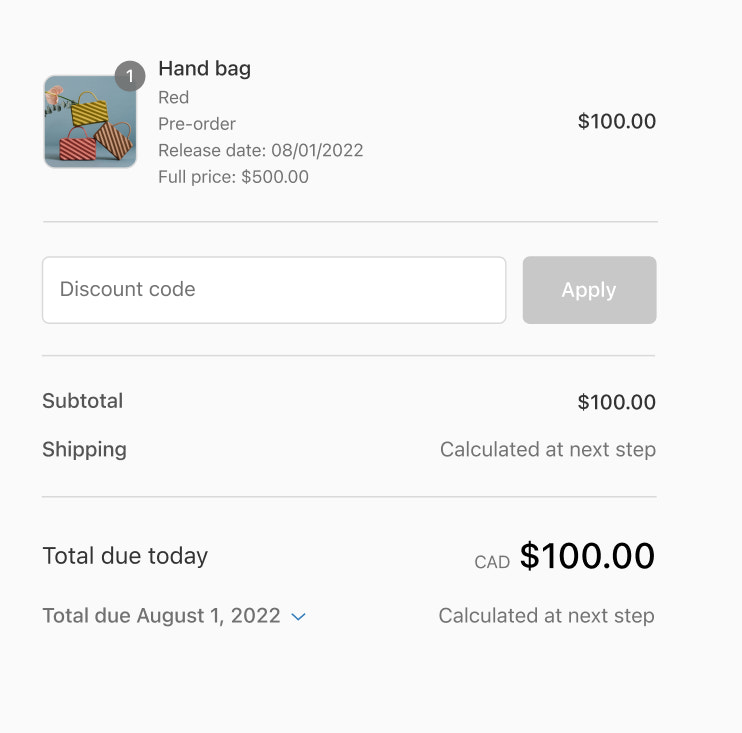Select the Hand bag product title
The image size is (742, 733).
point(204,69)
